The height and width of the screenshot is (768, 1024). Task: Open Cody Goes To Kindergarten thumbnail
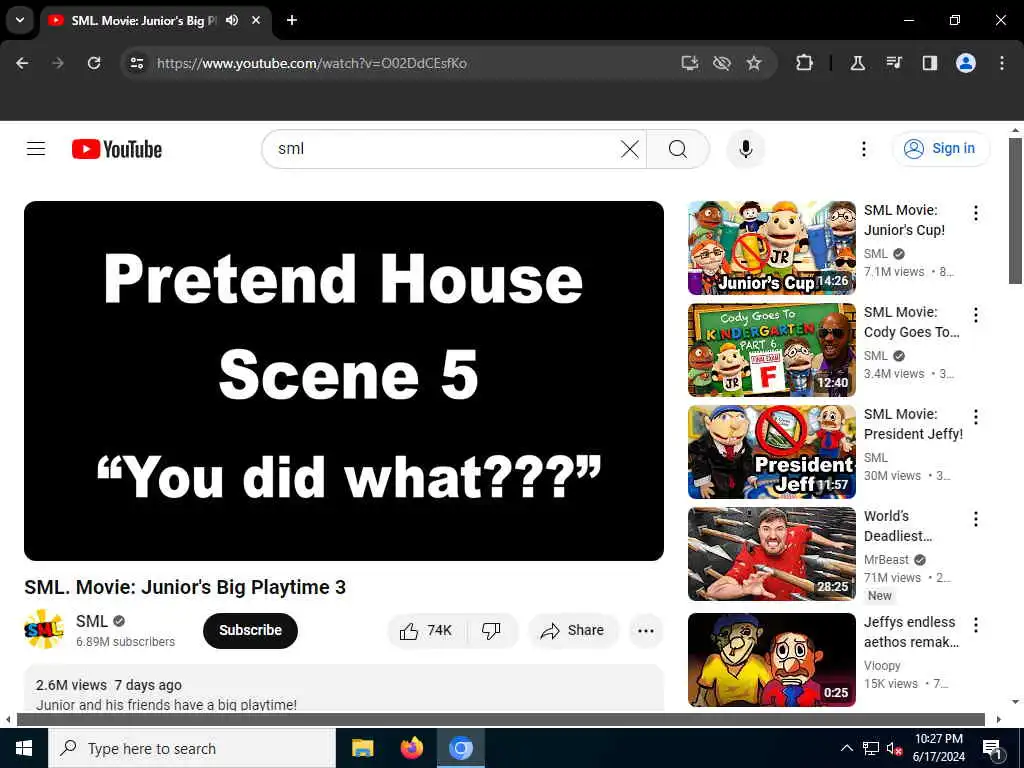[x=771, y=349]
